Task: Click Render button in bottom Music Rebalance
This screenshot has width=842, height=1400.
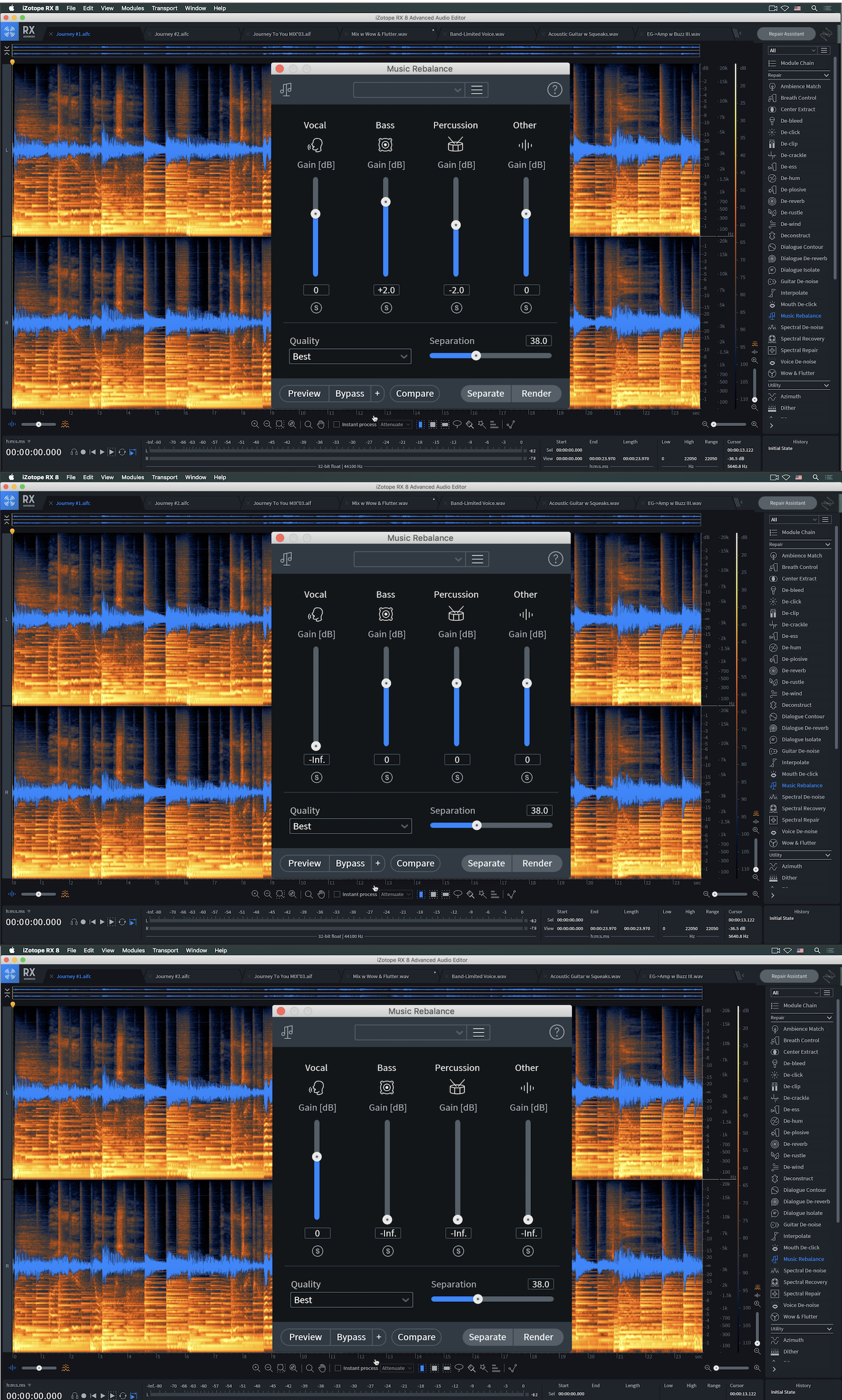Action: tap(538, 1337)
